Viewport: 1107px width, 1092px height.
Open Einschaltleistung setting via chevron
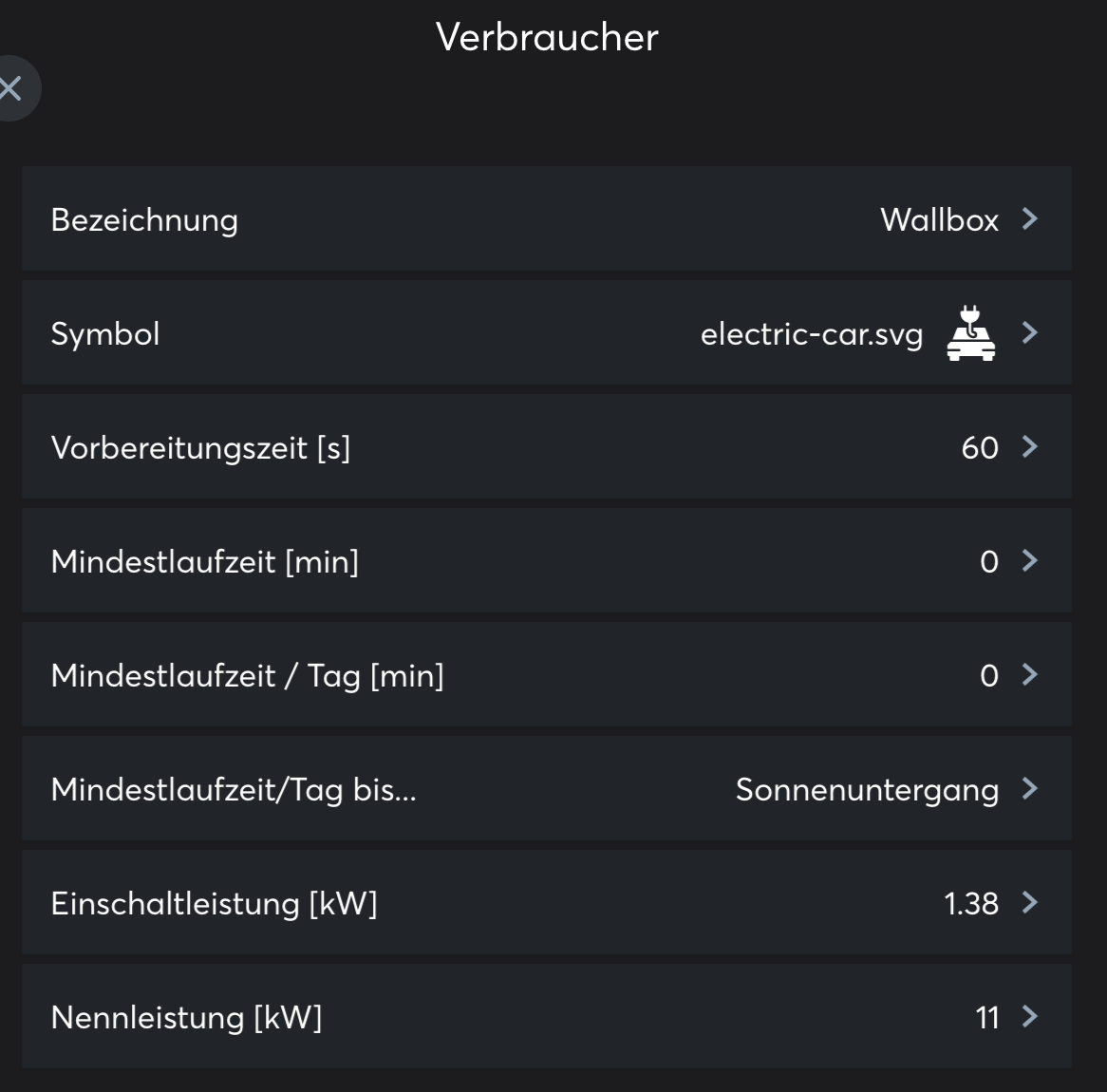(x=1030, y=903)
